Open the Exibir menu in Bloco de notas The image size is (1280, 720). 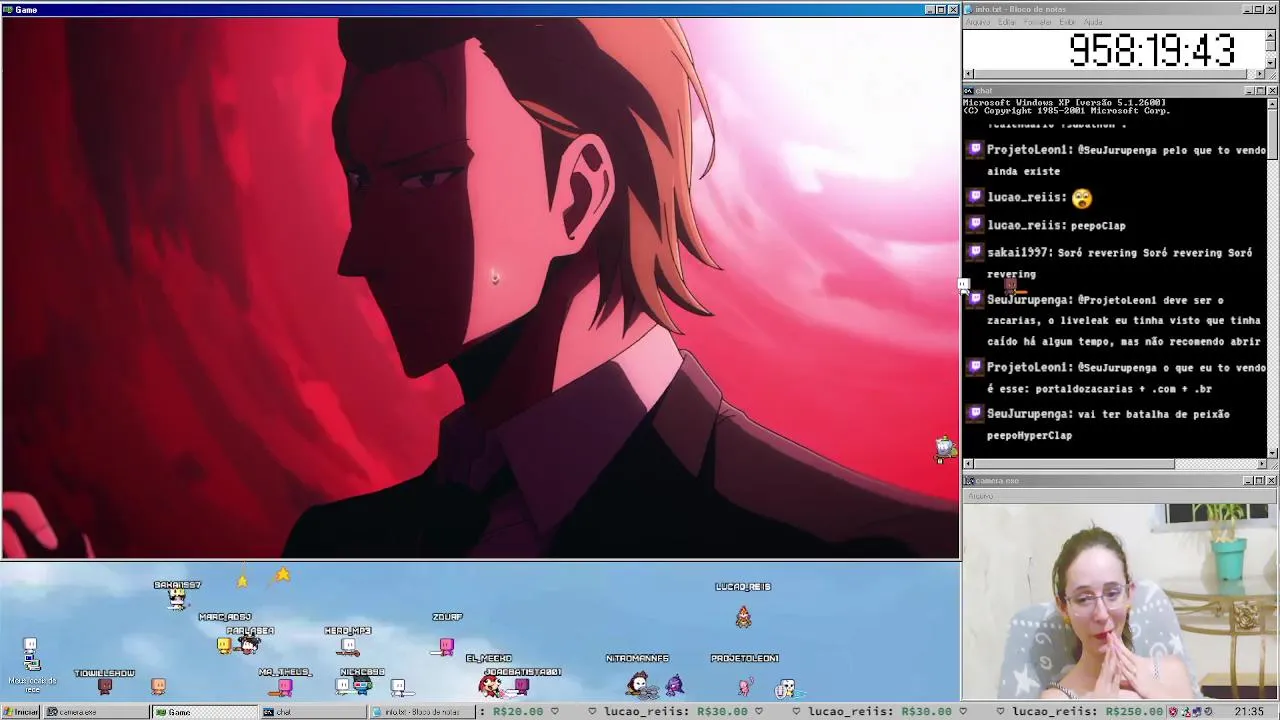tap(1068, 22)
